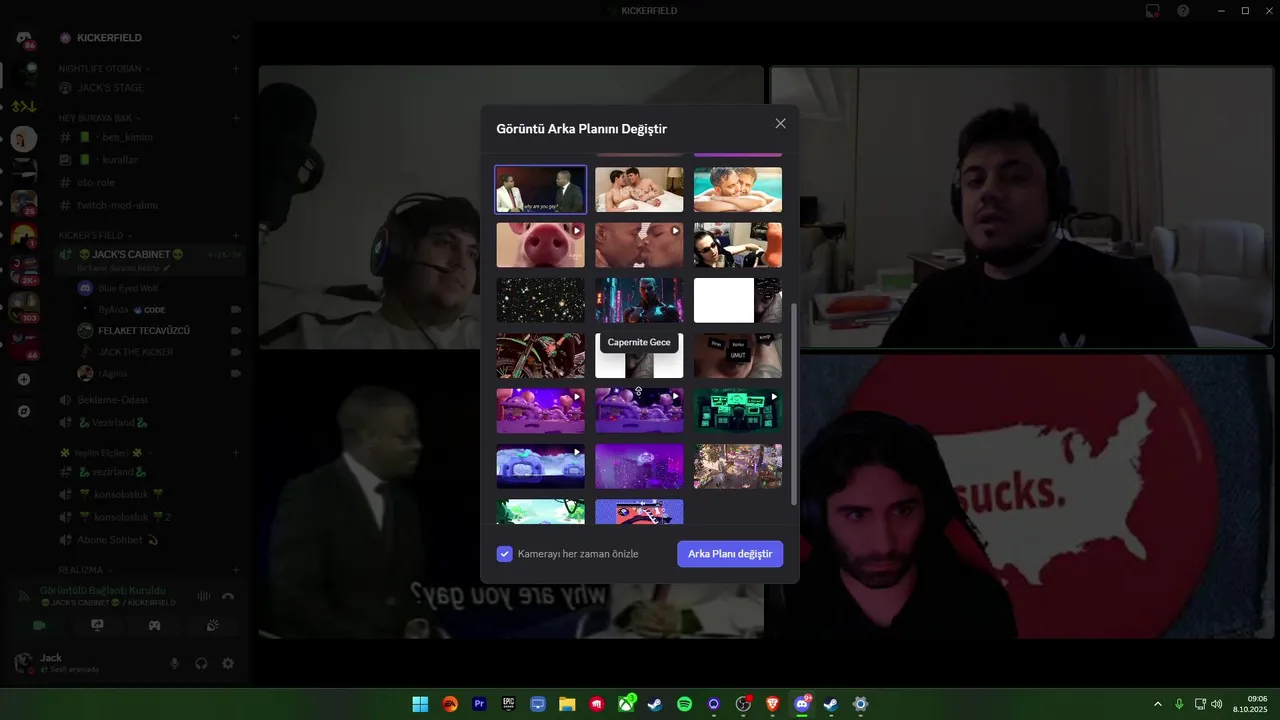
Task: Open the twitch-mod-alımı channel
Action: 150,205
